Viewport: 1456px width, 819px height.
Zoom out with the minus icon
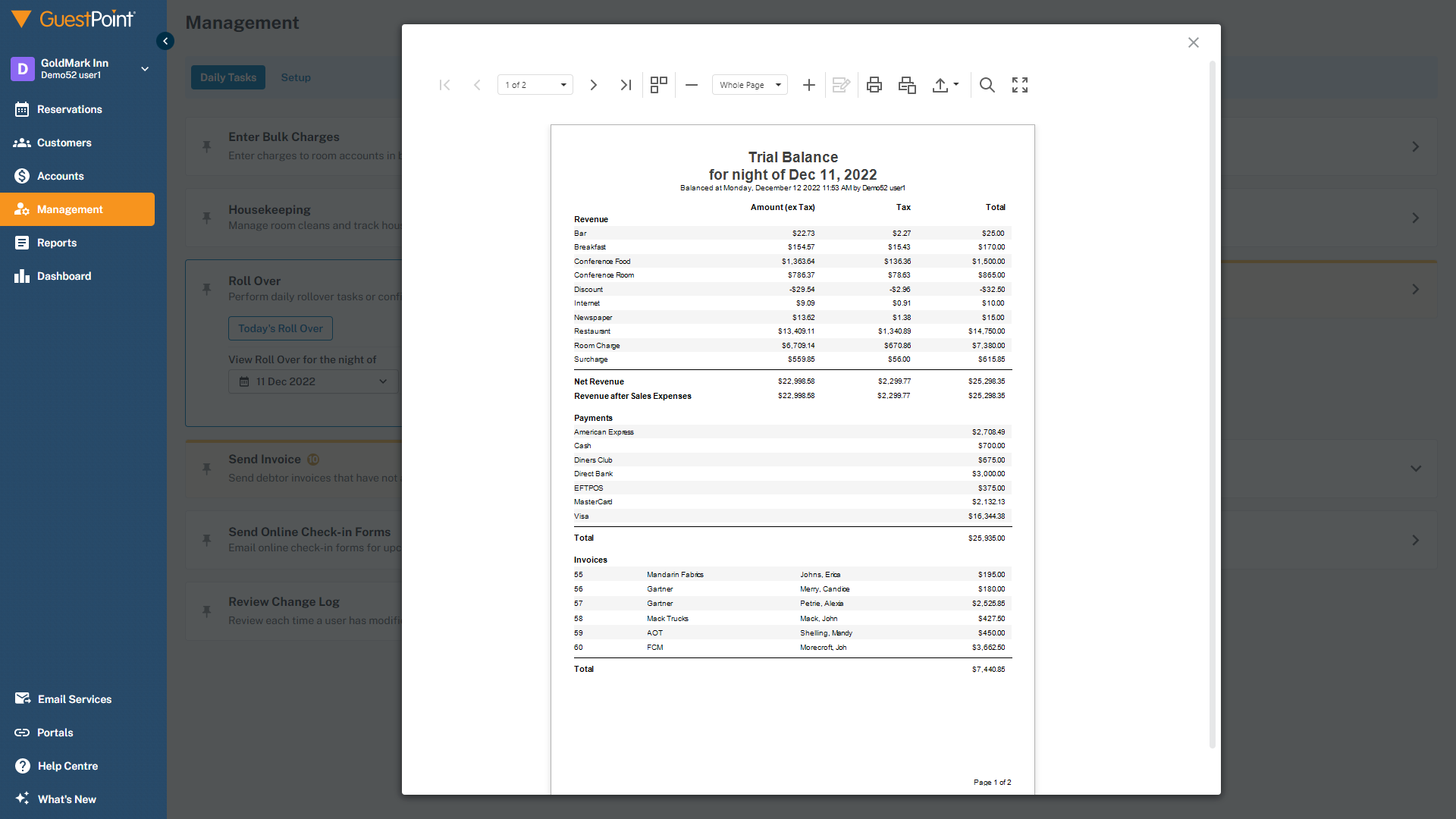point(692,85)
